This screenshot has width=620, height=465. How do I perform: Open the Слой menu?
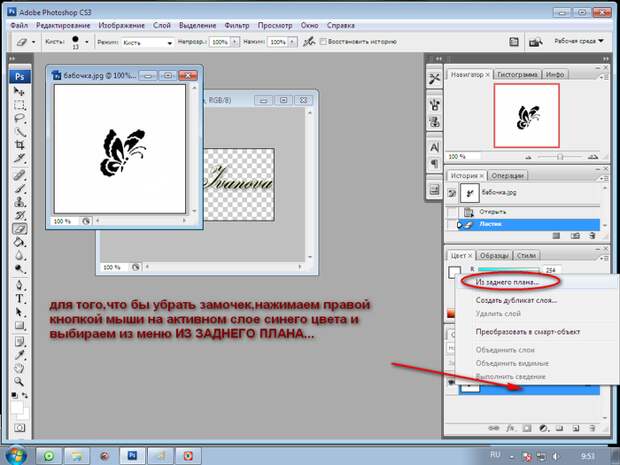[x=162, y=25]
